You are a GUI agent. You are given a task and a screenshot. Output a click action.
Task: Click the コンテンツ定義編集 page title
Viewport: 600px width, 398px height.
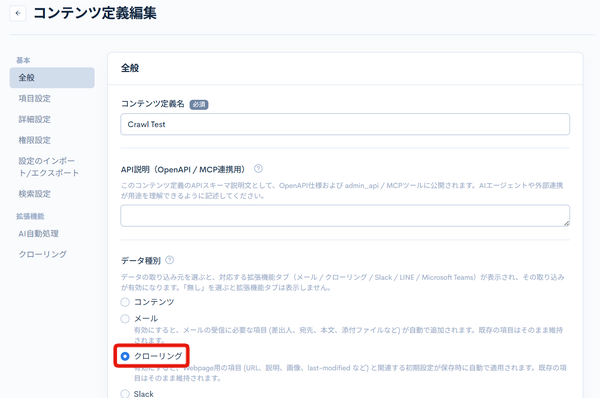coord(95,13)
